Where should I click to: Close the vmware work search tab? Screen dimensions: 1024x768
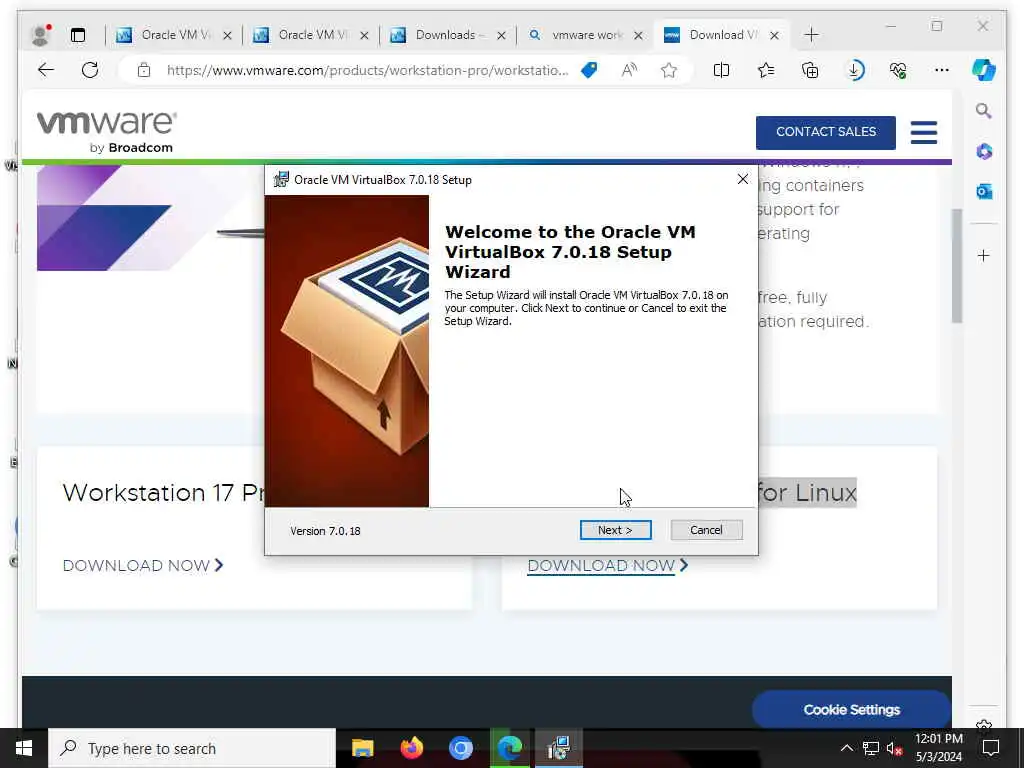coord(638,35)
